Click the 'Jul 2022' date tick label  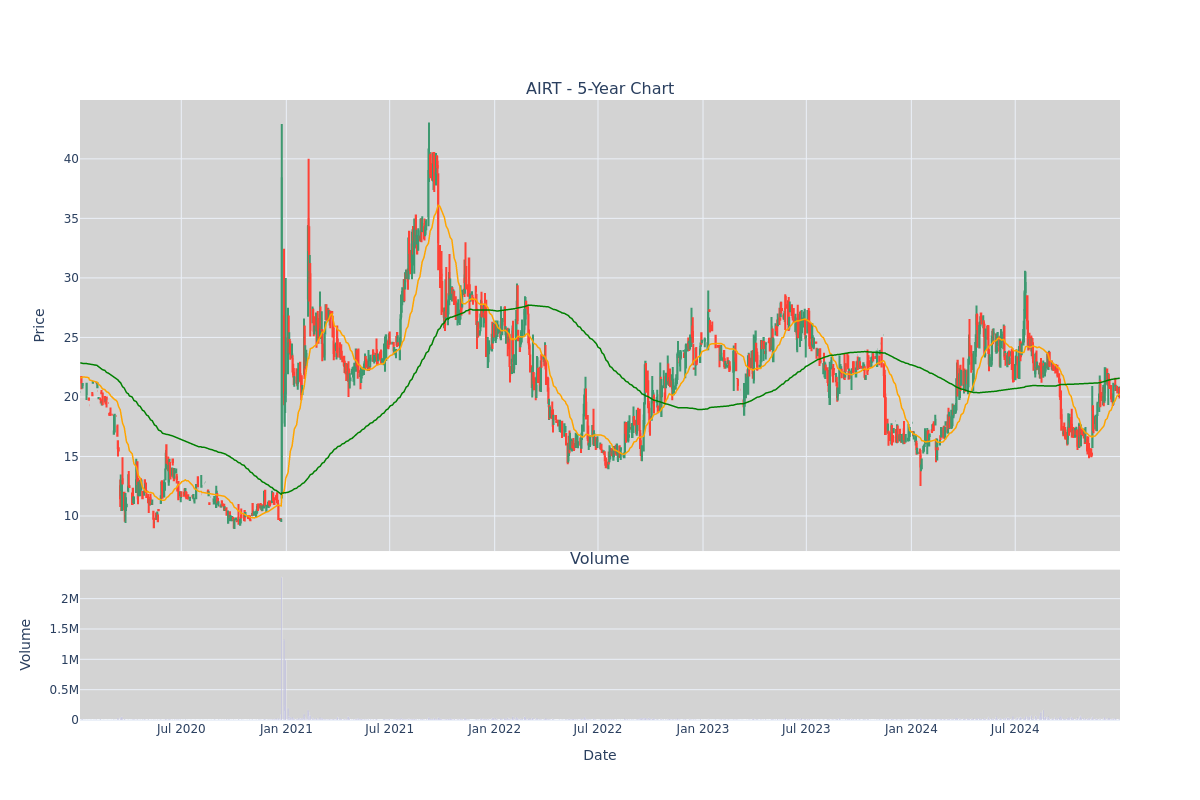coord(598,729)
